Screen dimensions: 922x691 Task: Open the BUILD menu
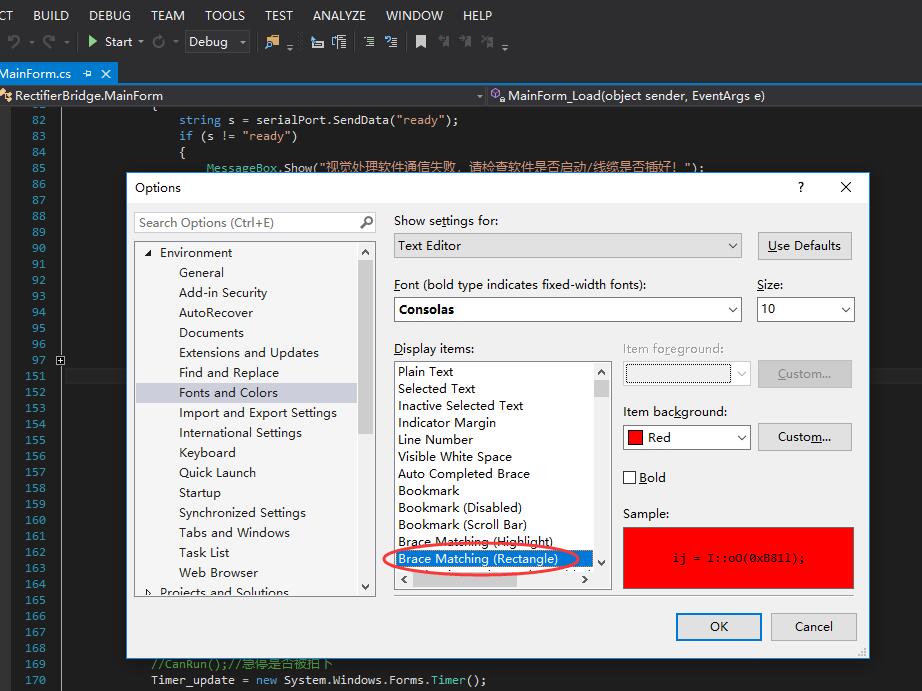click(x=51, y=15)
